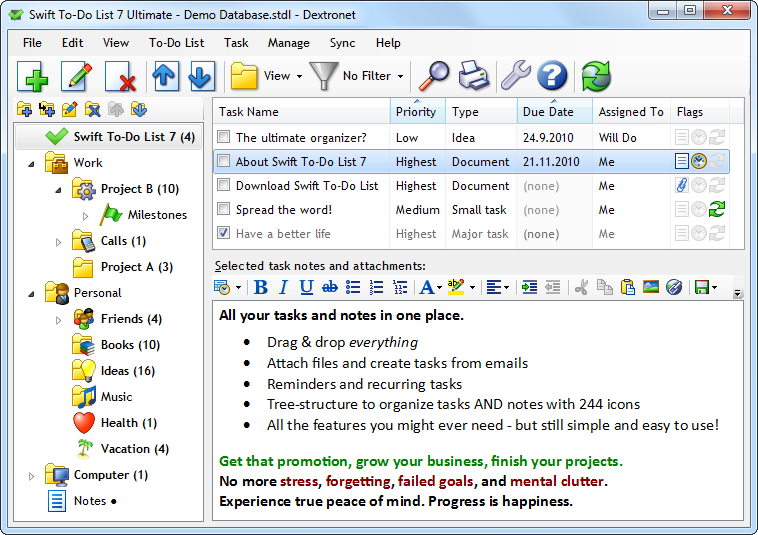Image resolution: width=758 pixels, height=535 pixels.
Task: Sort by Task Name column header
Action: pos(302,111)
